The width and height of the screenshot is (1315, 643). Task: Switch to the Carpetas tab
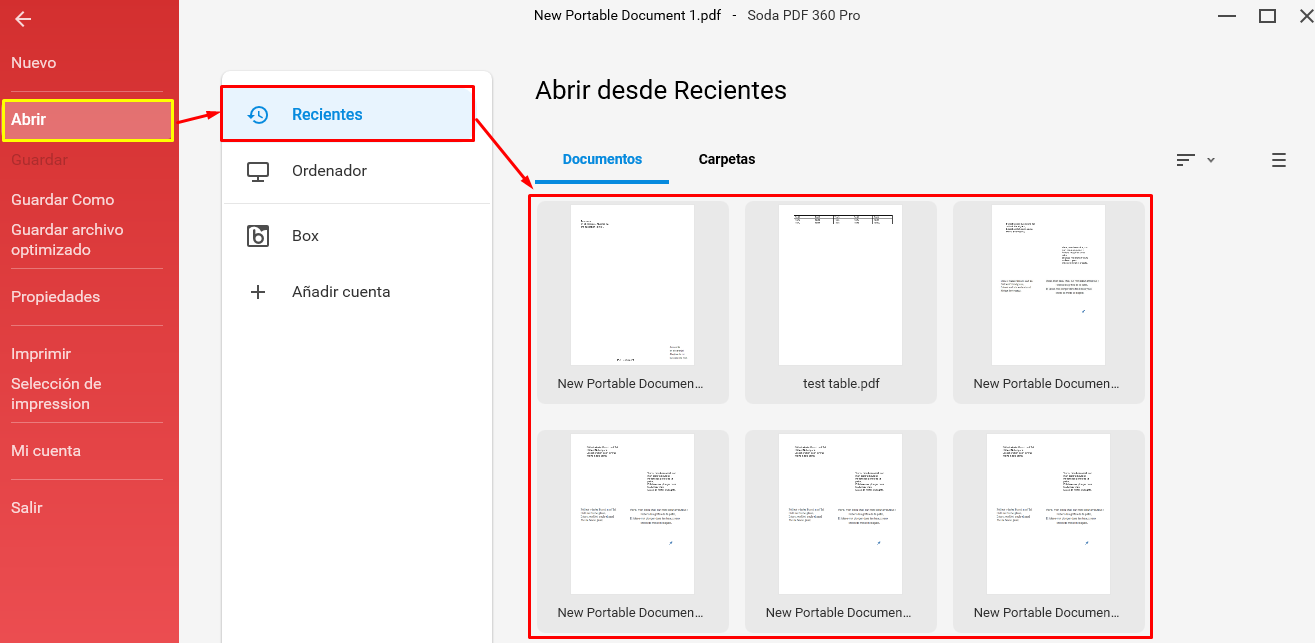coord(727,159)
